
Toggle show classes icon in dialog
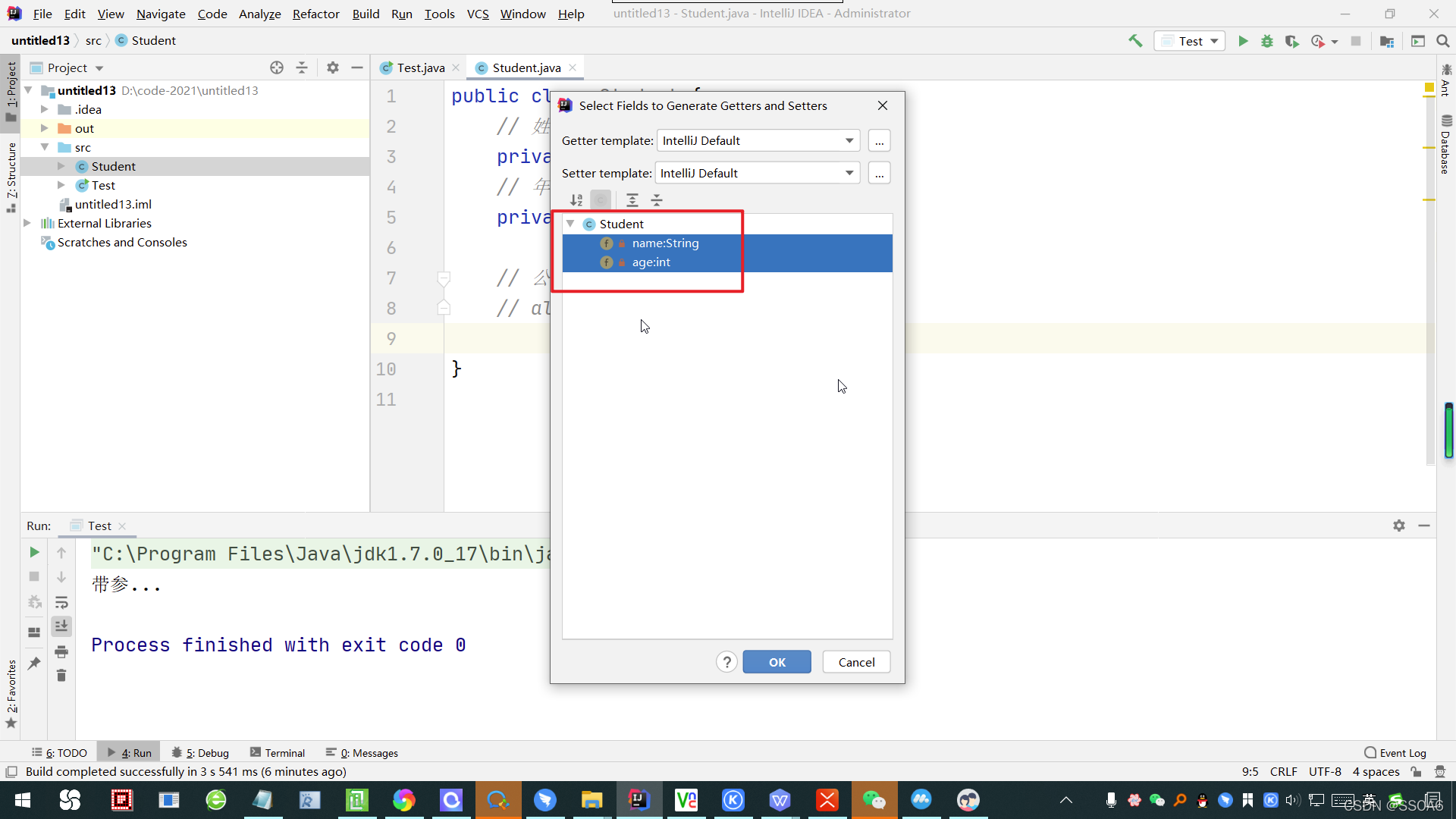click(x=601, y=200)
